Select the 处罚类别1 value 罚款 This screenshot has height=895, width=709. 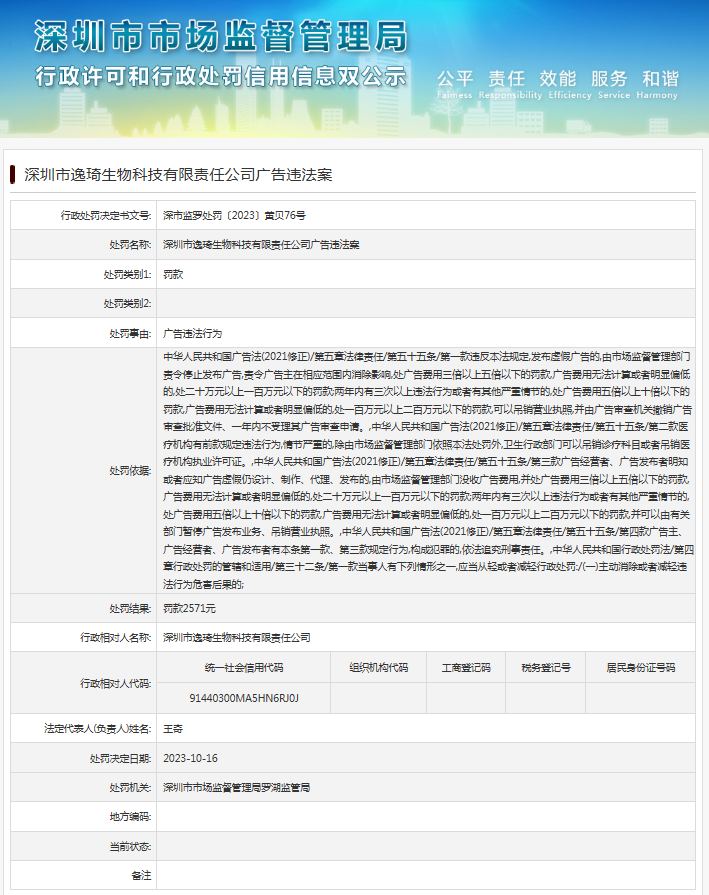pyautogui.click(x=173, y=273)
